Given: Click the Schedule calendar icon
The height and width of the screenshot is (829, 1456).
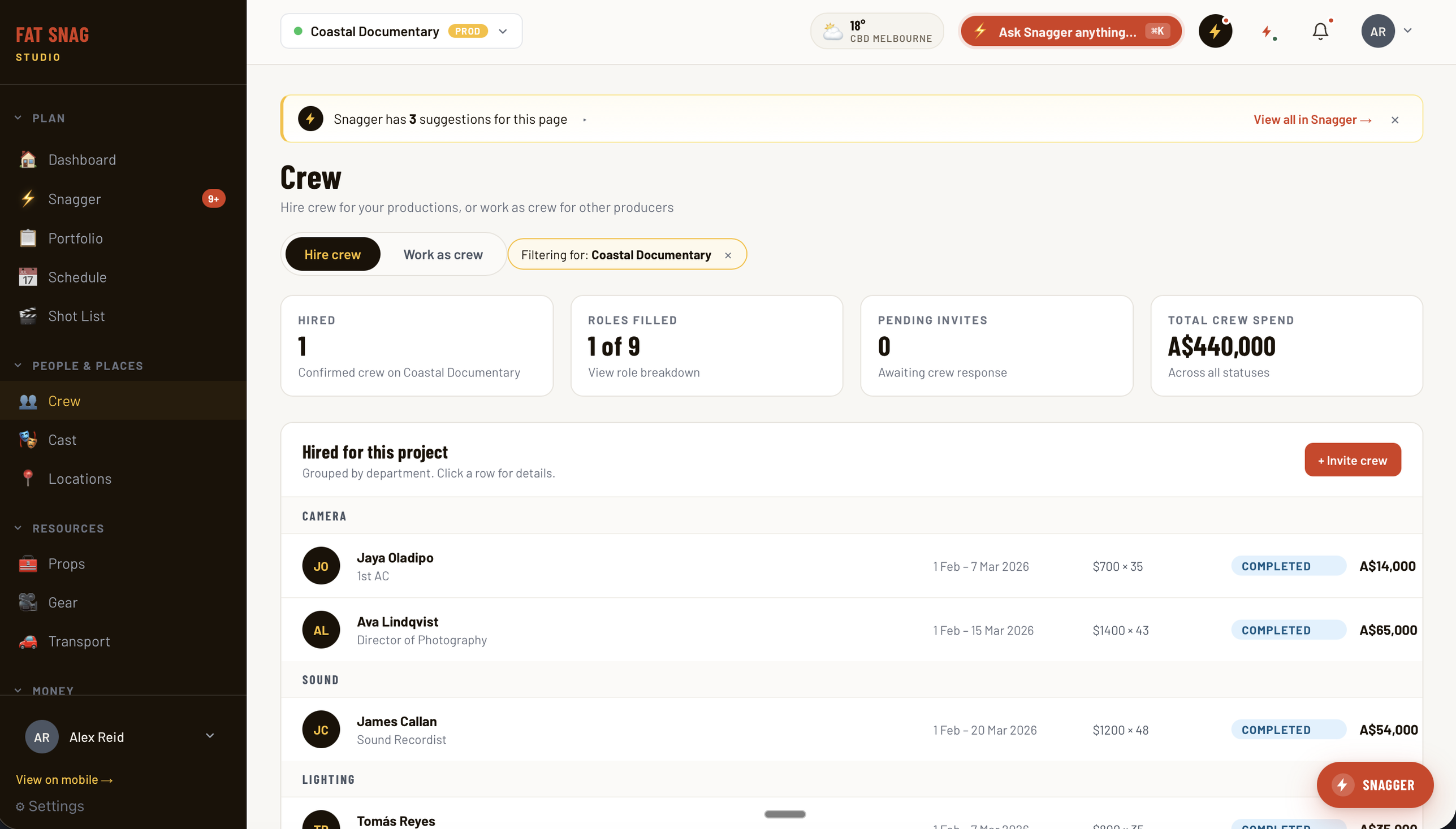Looking at the screenshot, I should point(28,277).
